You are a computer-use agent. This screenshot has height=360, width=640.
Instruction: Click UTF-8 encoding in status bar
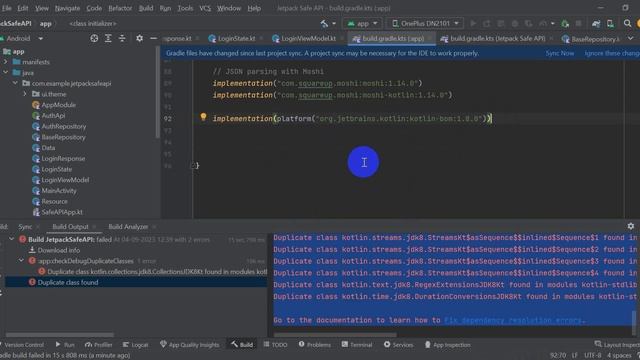[x=593, y=356]
